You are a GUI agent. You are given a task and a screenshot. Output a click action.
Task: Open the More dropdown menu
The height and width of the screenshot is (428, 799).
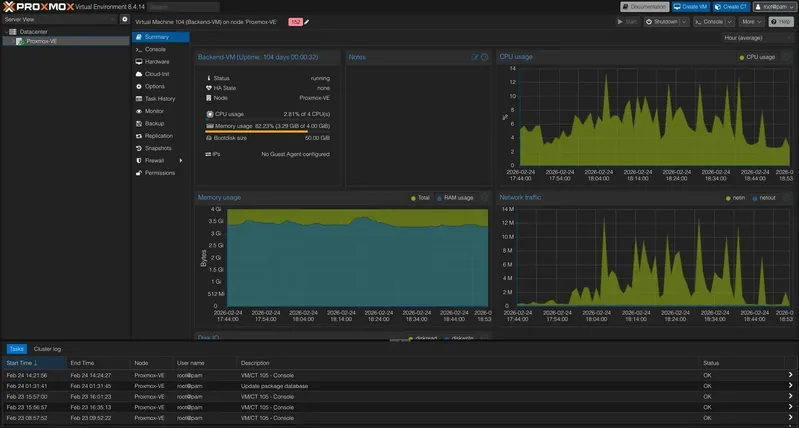[x=752, y=22]
